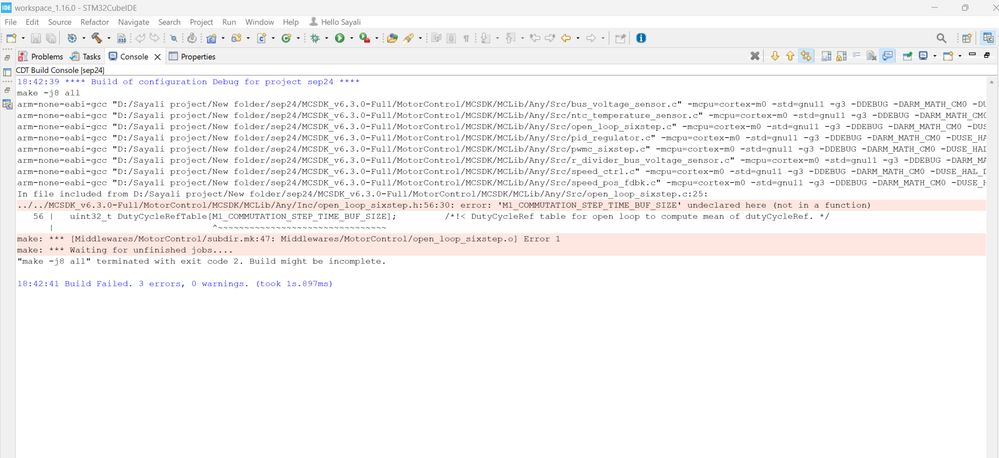The width and height of the screenshot is (999, 458).
Task: Click the New source folder icon
Action: 236,38
